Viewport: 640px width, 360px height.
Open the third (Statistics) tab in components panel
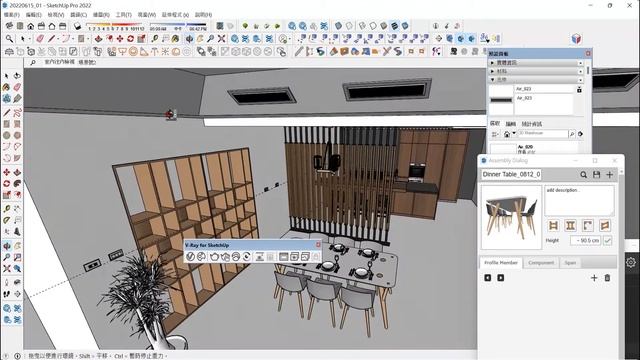coord(531,124)
